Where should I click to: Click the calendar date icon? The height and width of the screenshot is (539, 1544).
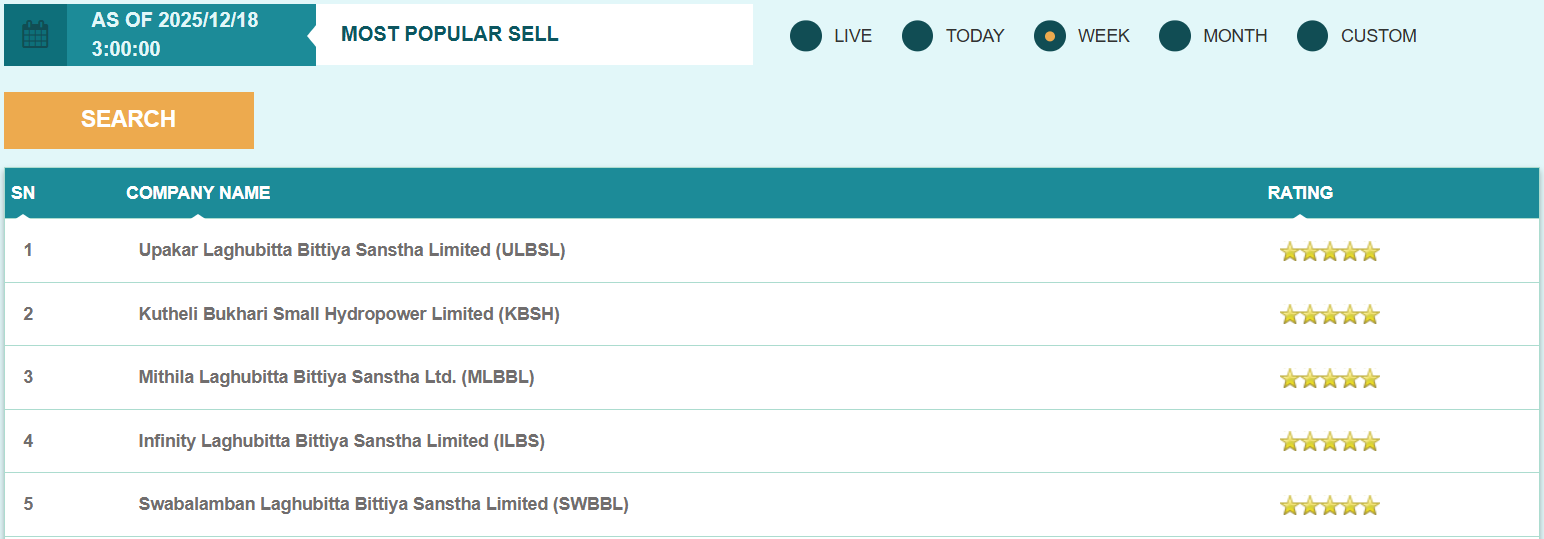click(35, 35)
